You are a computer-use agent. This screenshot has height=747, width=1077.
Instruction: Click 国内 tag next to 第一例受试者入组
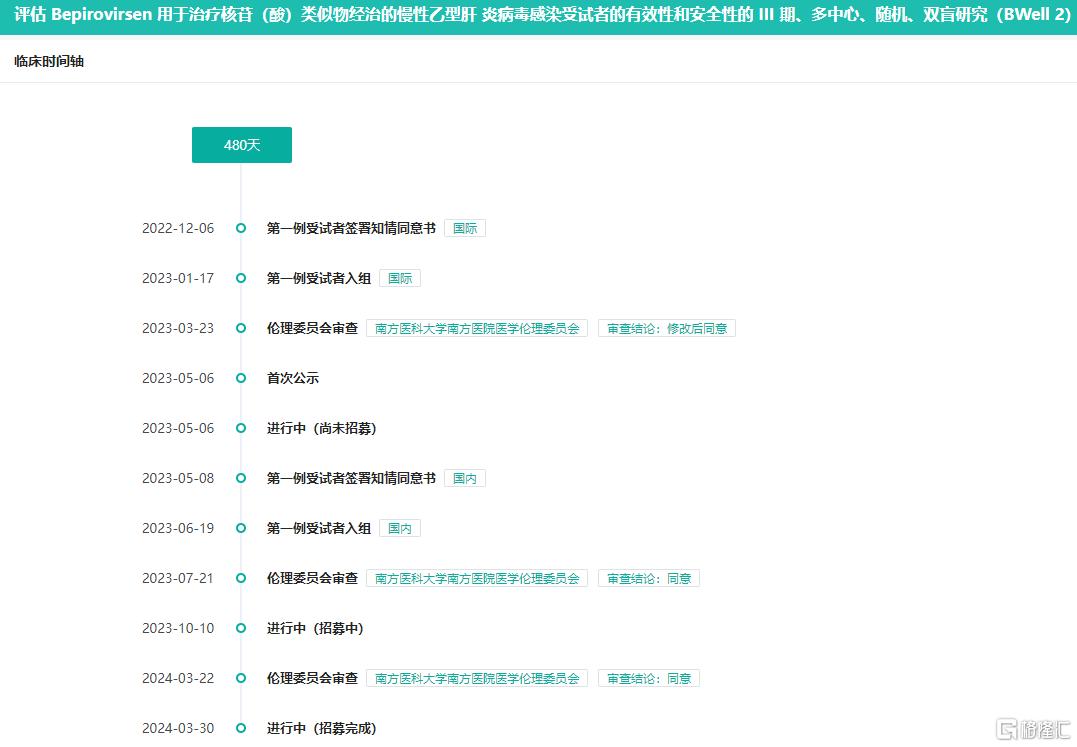point(400,528)
